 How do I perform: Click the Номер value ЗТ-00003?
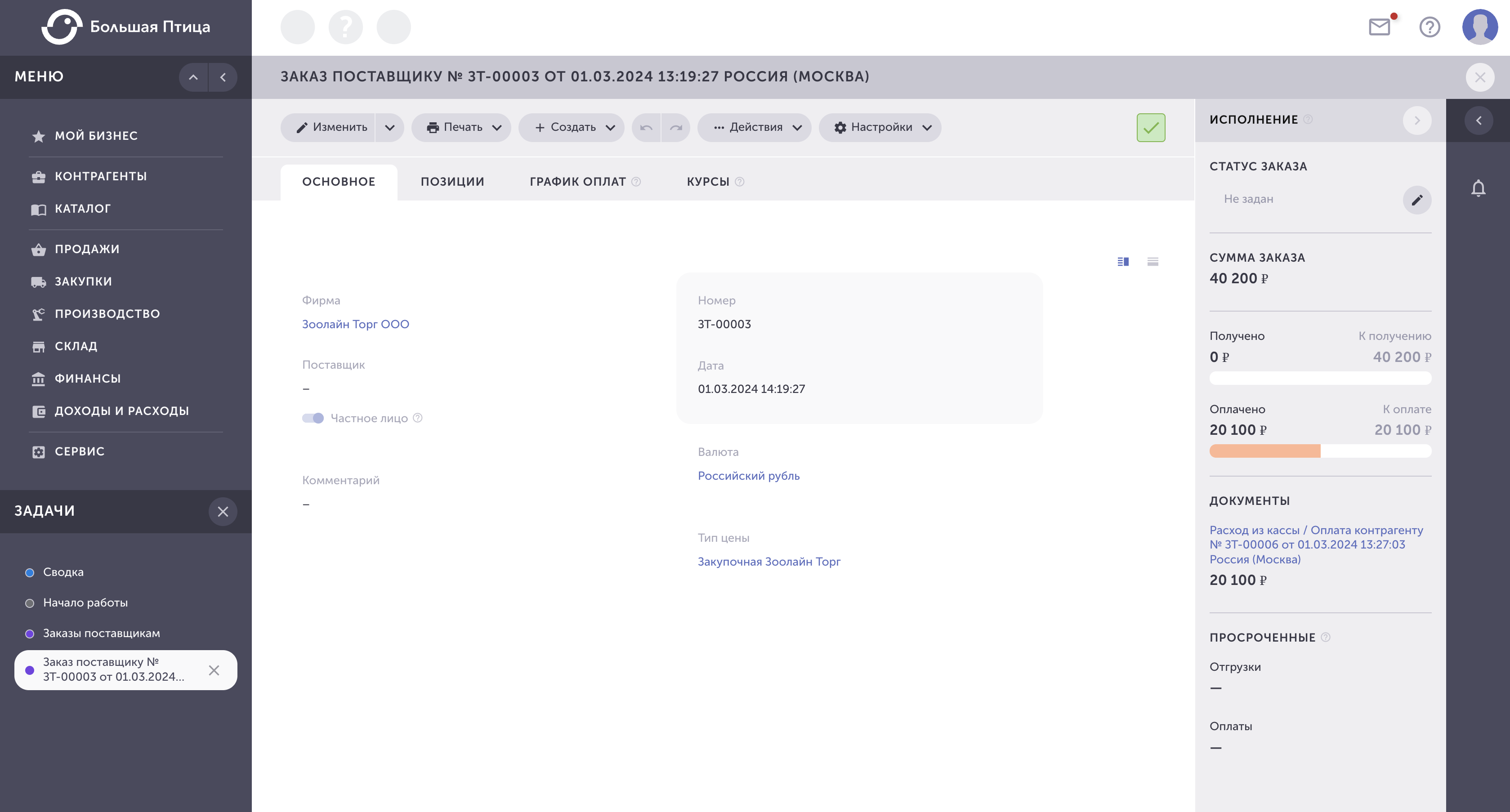pyautogui.click(x=724, y=324)
